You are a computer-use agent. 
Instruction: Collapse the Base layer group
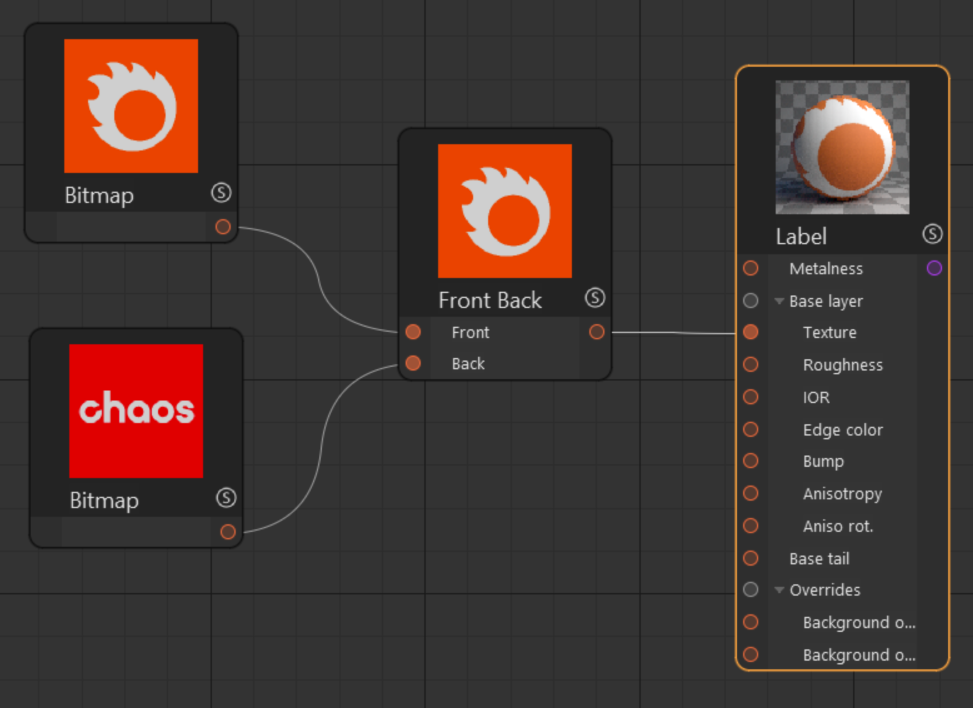(x=779, y=302)
